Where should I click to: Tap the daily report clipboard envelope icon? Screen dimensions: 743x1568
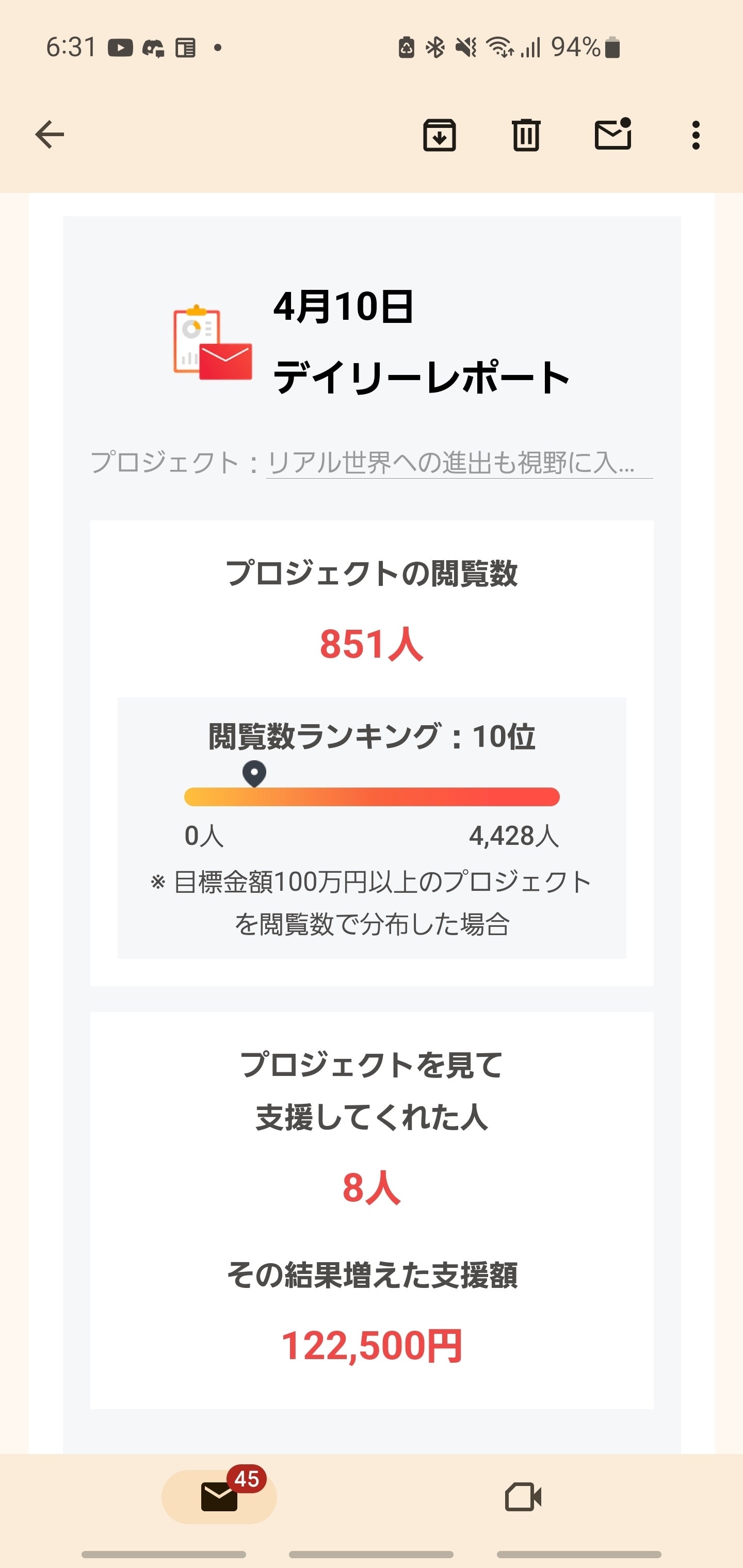tap(213, 342)
